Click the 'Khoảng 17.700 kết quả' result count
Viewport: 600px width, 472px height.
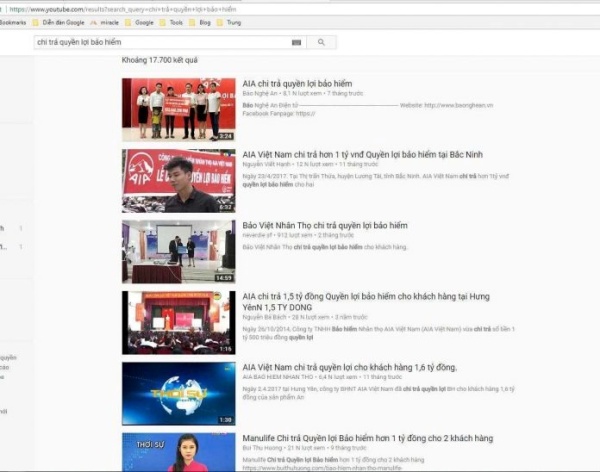point(160,60)
